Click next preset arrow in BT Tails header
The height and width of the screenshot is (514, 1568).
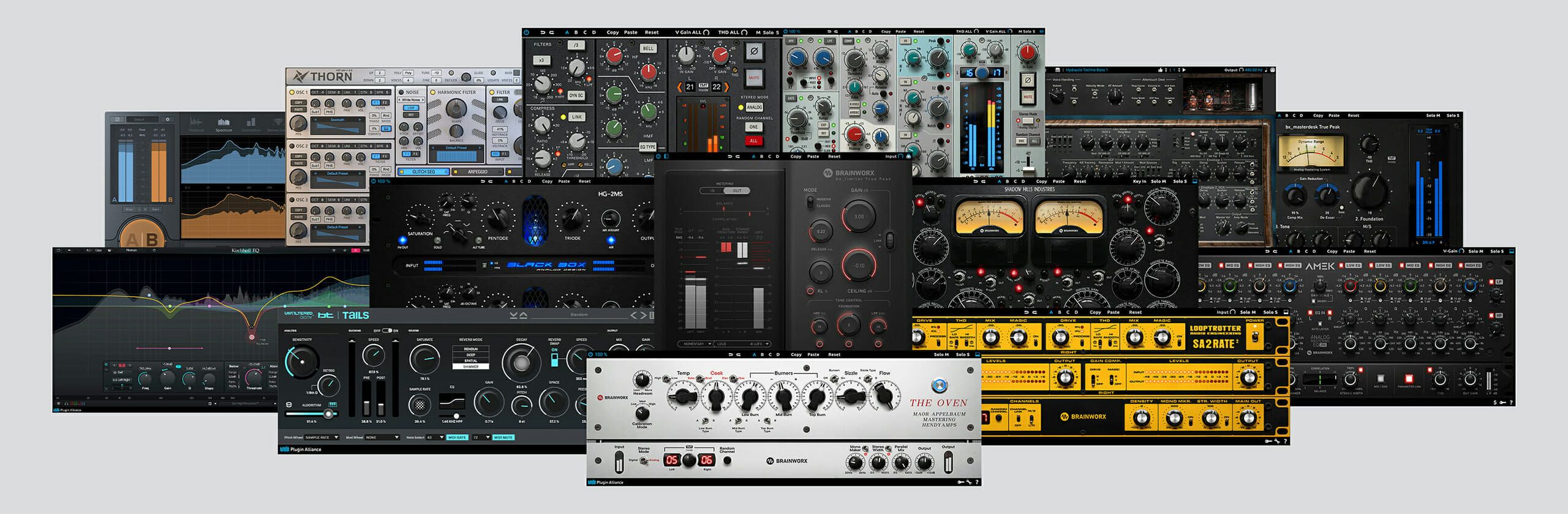643,315
